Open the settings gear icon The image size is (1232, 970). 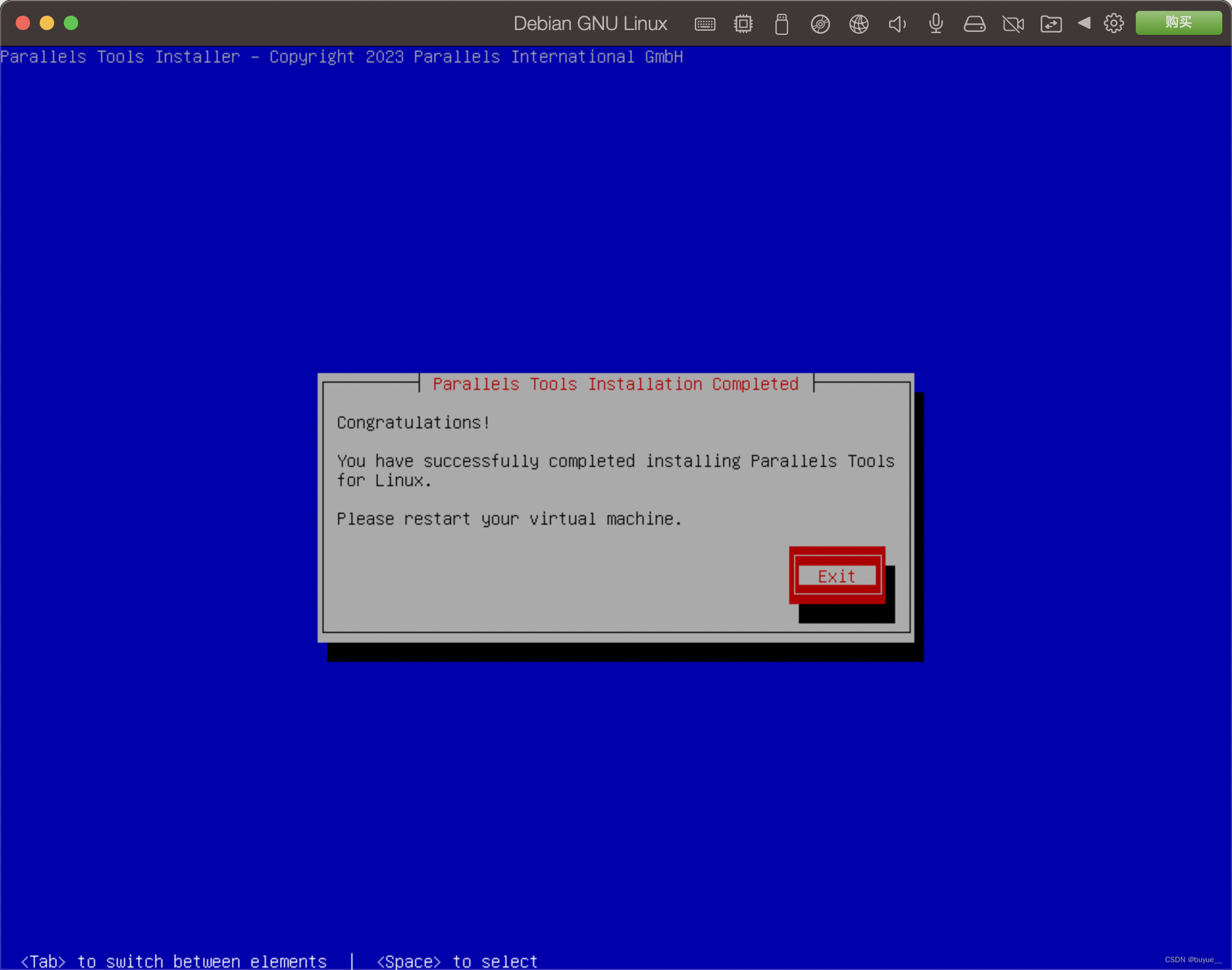1113,23
